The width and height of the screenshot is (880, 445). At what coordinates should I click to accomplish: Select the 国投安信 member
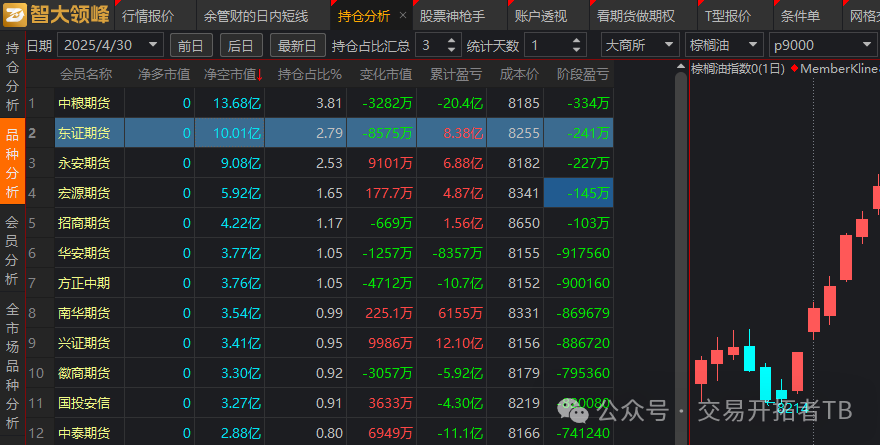84,403
